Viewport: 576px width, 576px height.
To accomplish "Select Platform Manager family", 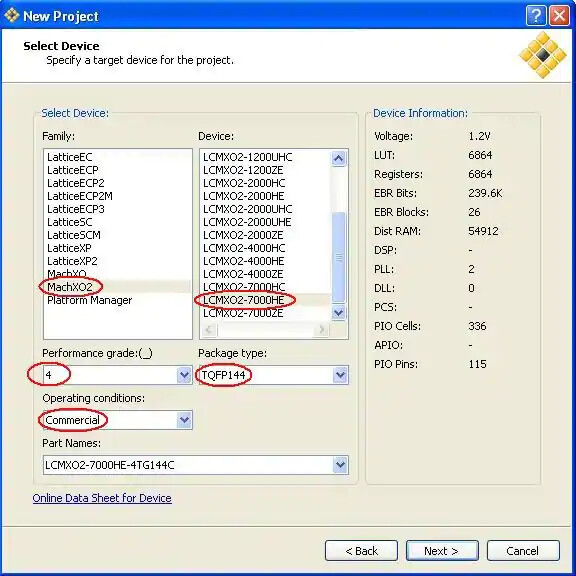I will coord(90,300).
